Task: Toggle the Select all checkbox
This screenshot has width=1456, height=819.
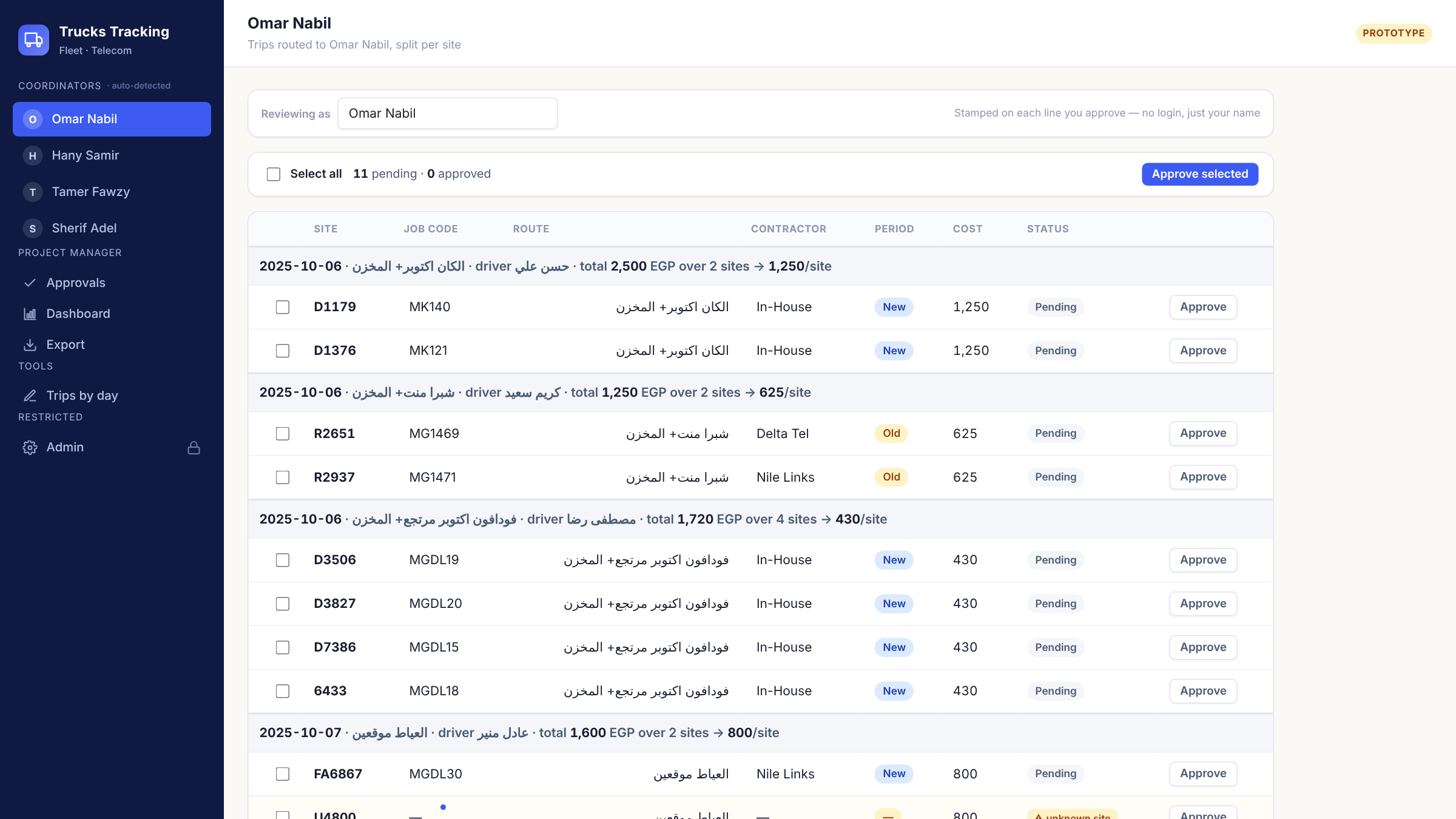Action: 274,174
